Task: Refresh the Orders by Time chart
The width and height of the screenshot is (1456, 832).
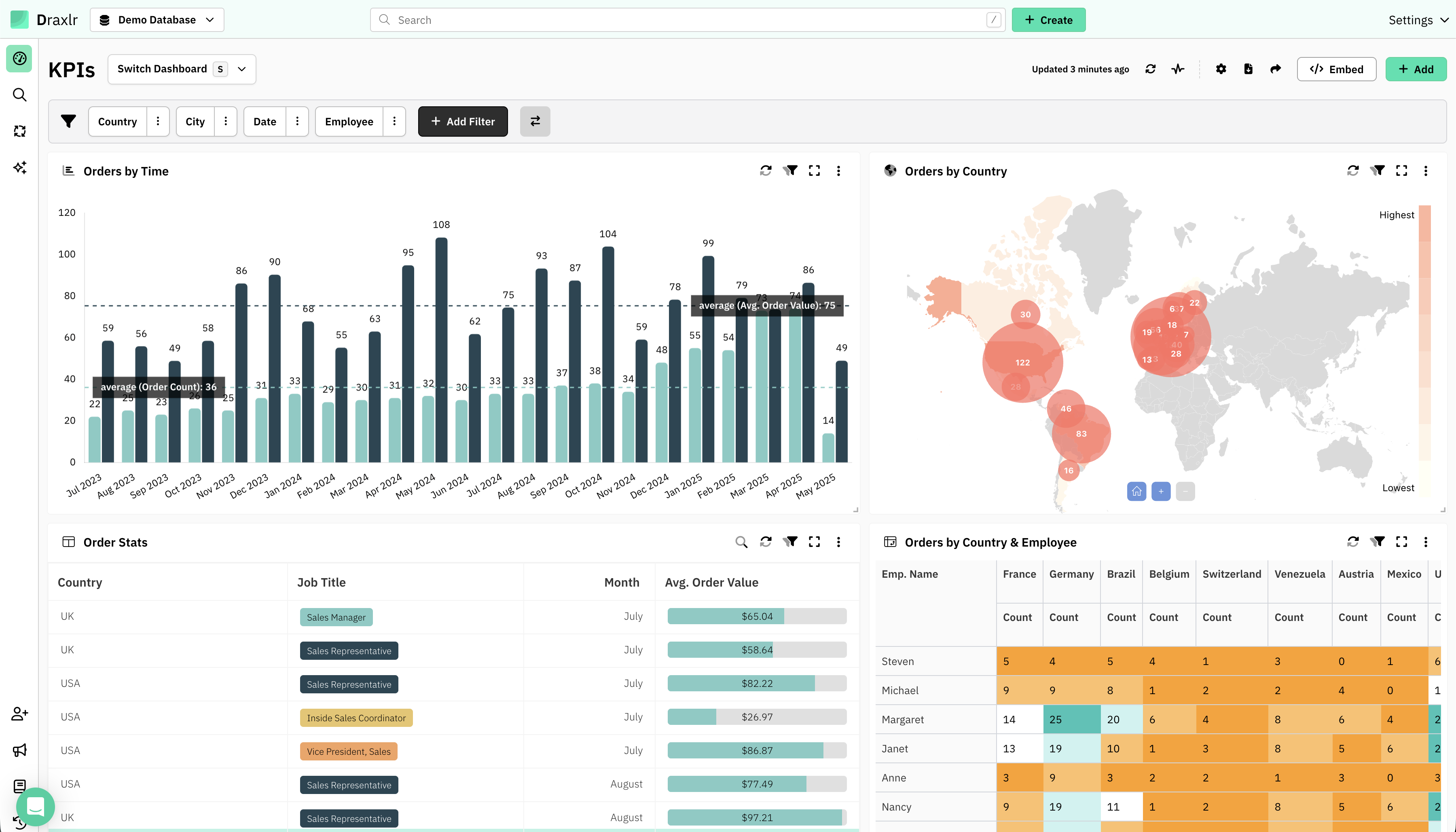Action: tap(766, 170)
